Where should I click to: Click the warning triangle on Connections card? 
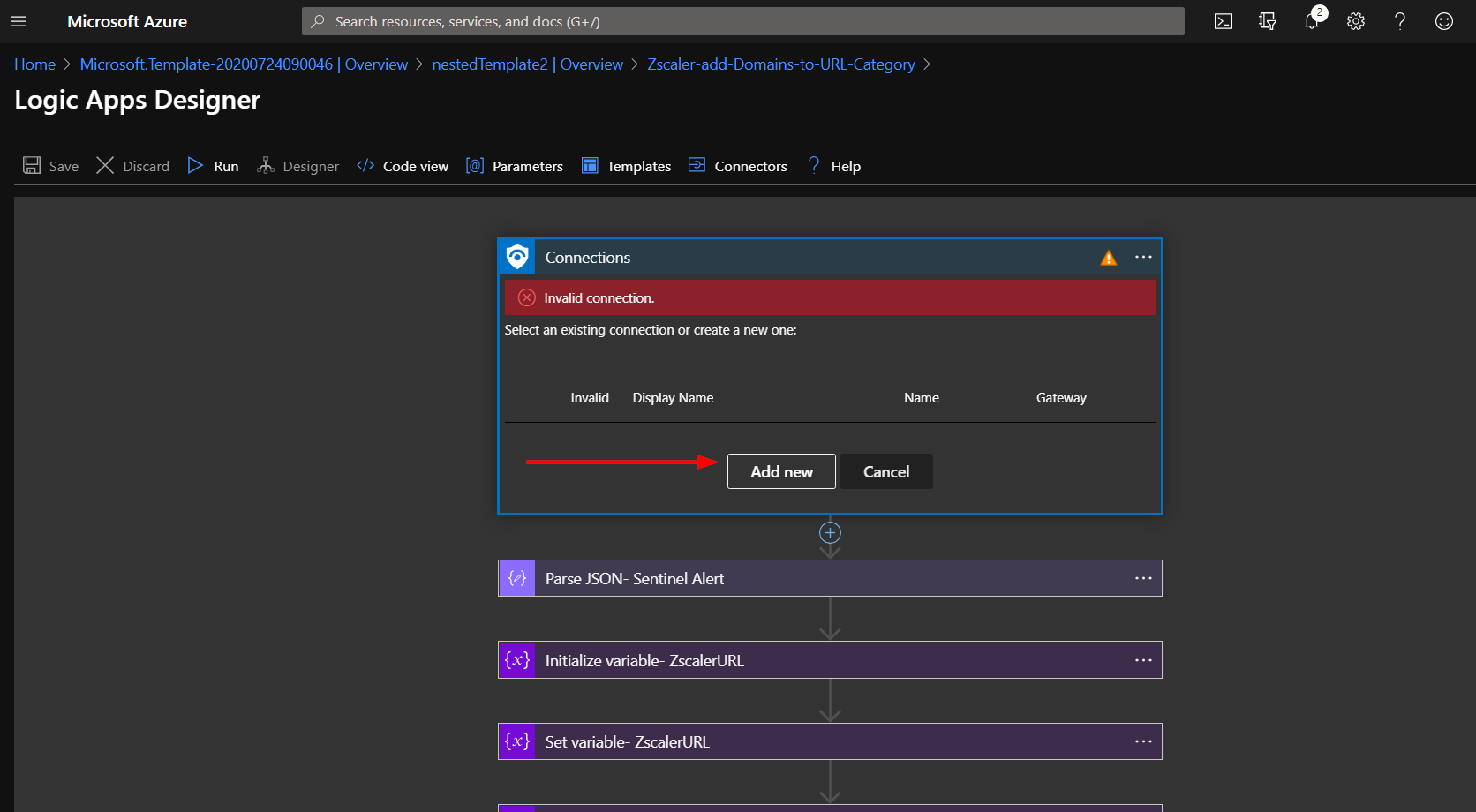[x=1109, y=258]
